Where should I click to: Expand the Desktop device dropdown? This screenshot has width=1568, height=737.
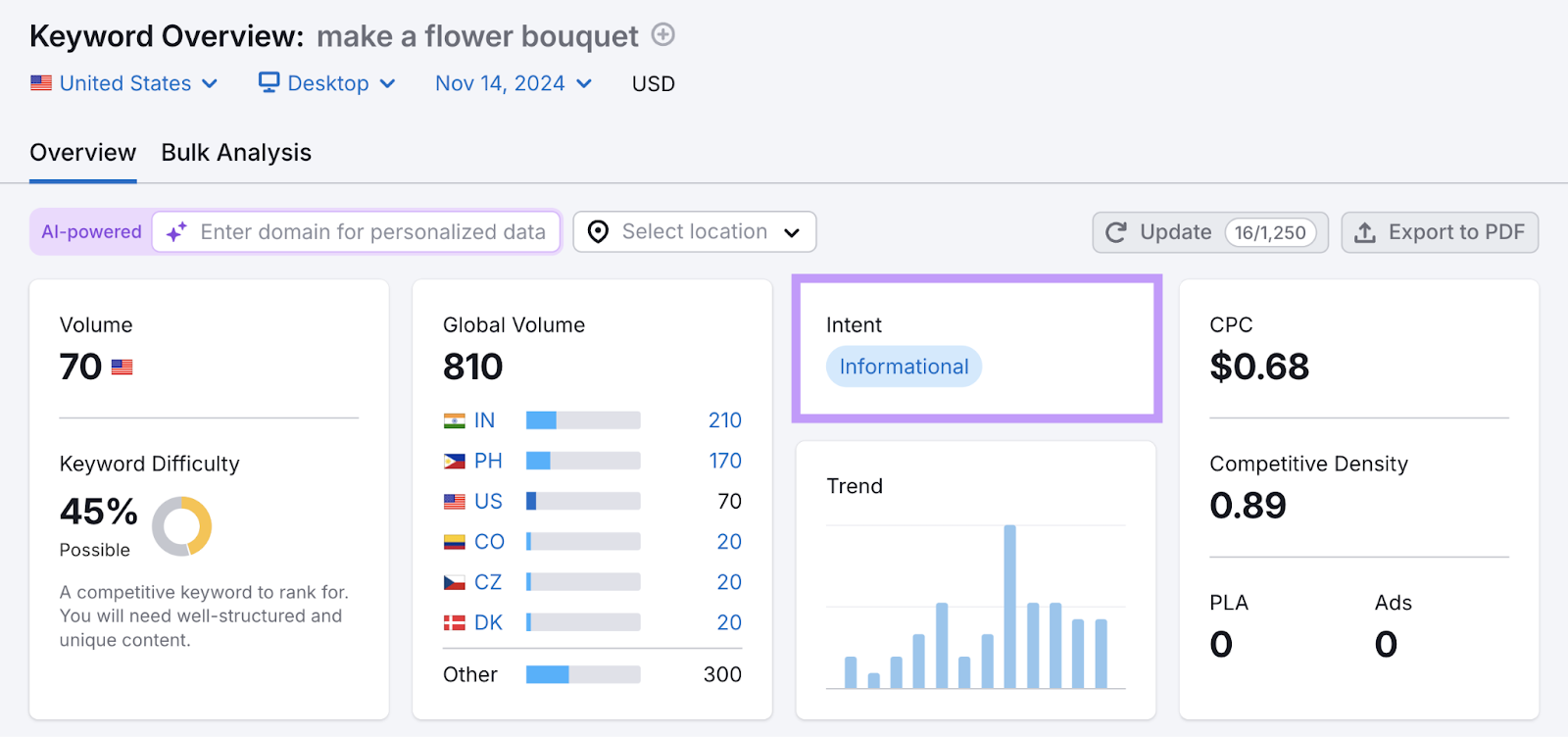point(327,83)
